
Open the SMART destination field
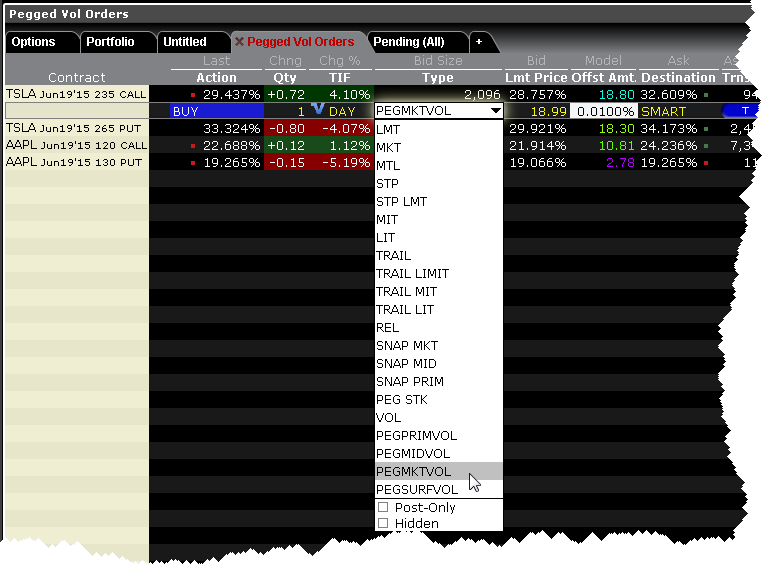click(x=664, y=111)
